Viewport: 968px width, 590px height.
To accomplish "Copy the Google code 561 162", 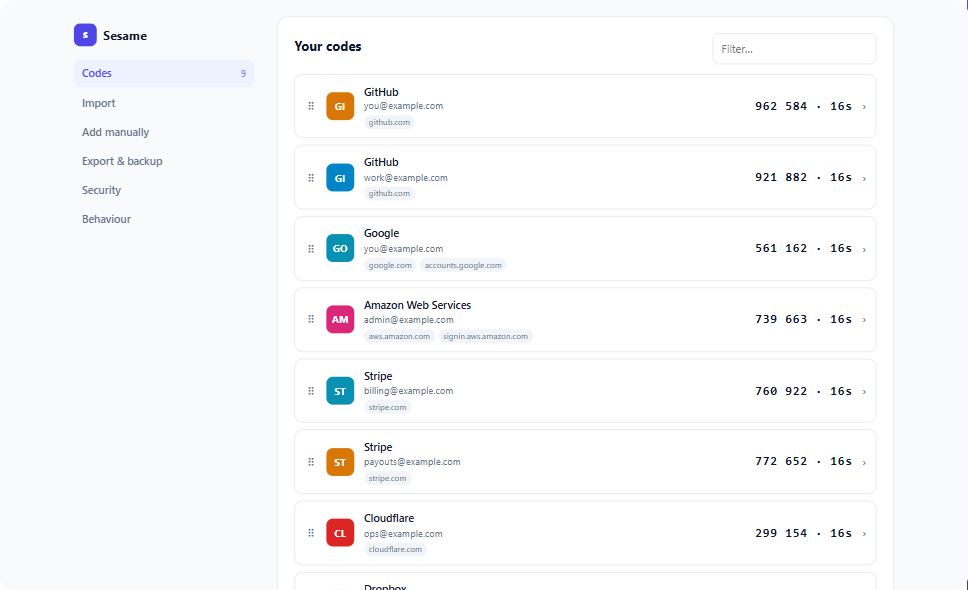I will (x=780, y=248).
